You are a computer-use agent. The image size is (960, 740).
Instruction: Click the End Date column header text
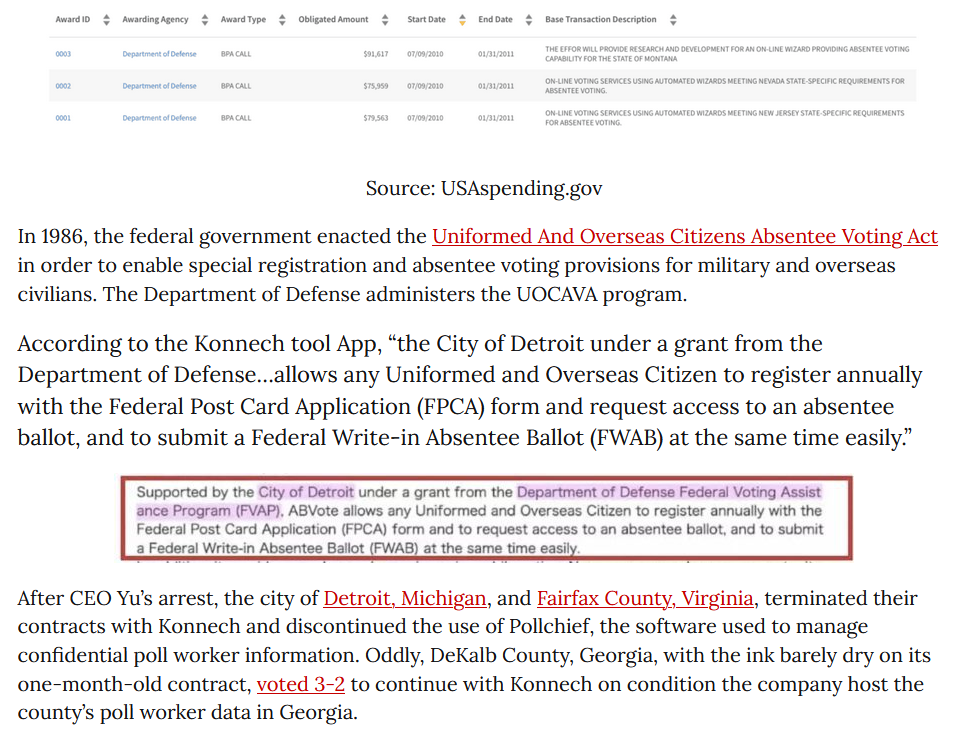(495, 20)
